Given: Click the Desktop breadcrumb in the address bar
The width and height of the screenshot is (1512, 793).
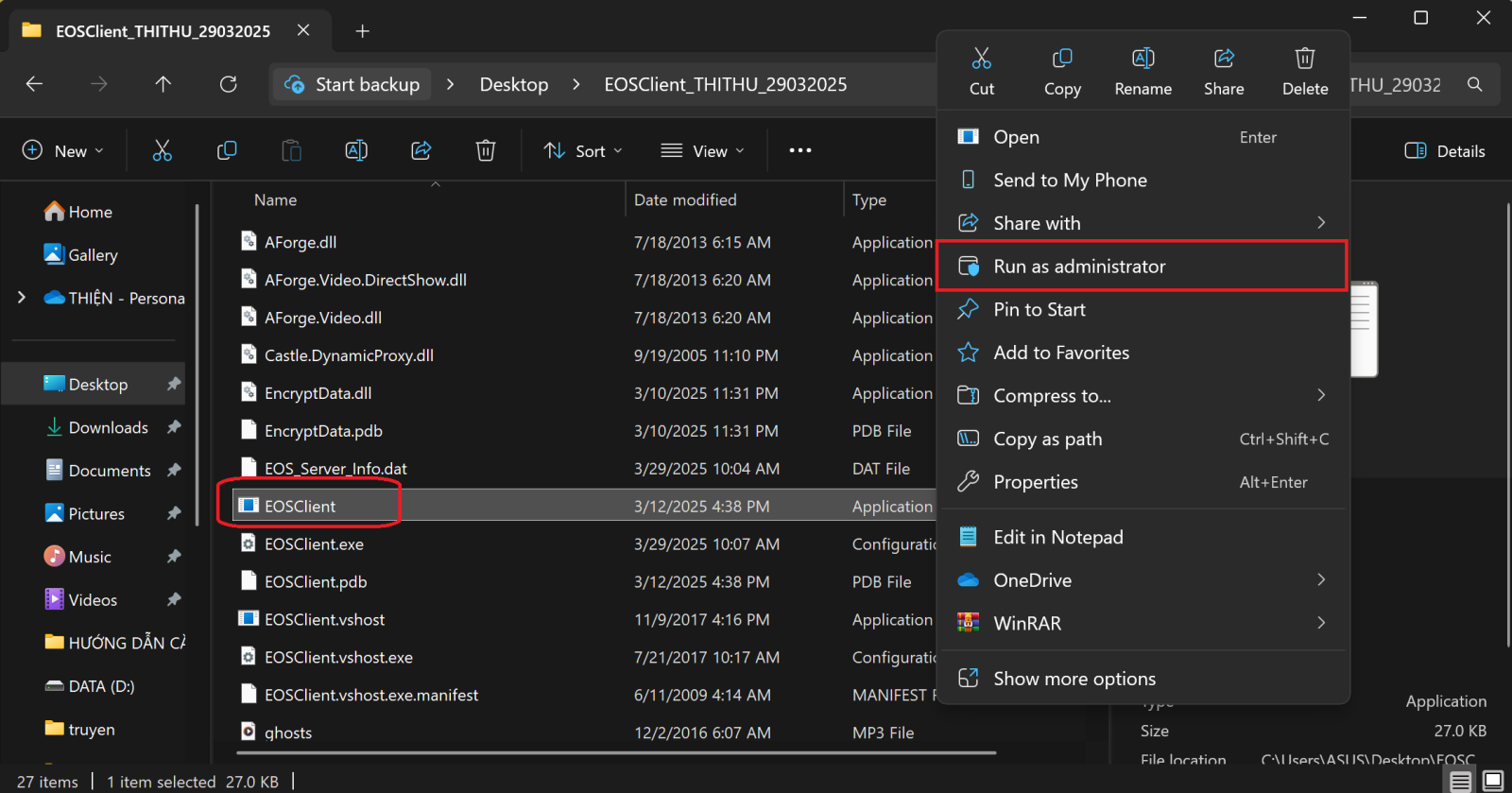Looking at the screenshot, I should 514,84.
